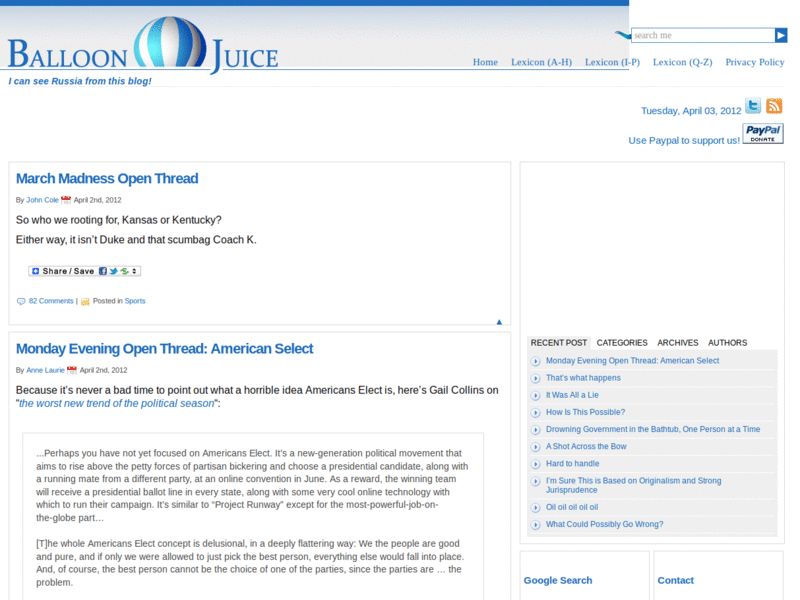Viewport: 800px width, 600px height.
Task: Open the Twitter icon link
Action: tap(753, 106)
